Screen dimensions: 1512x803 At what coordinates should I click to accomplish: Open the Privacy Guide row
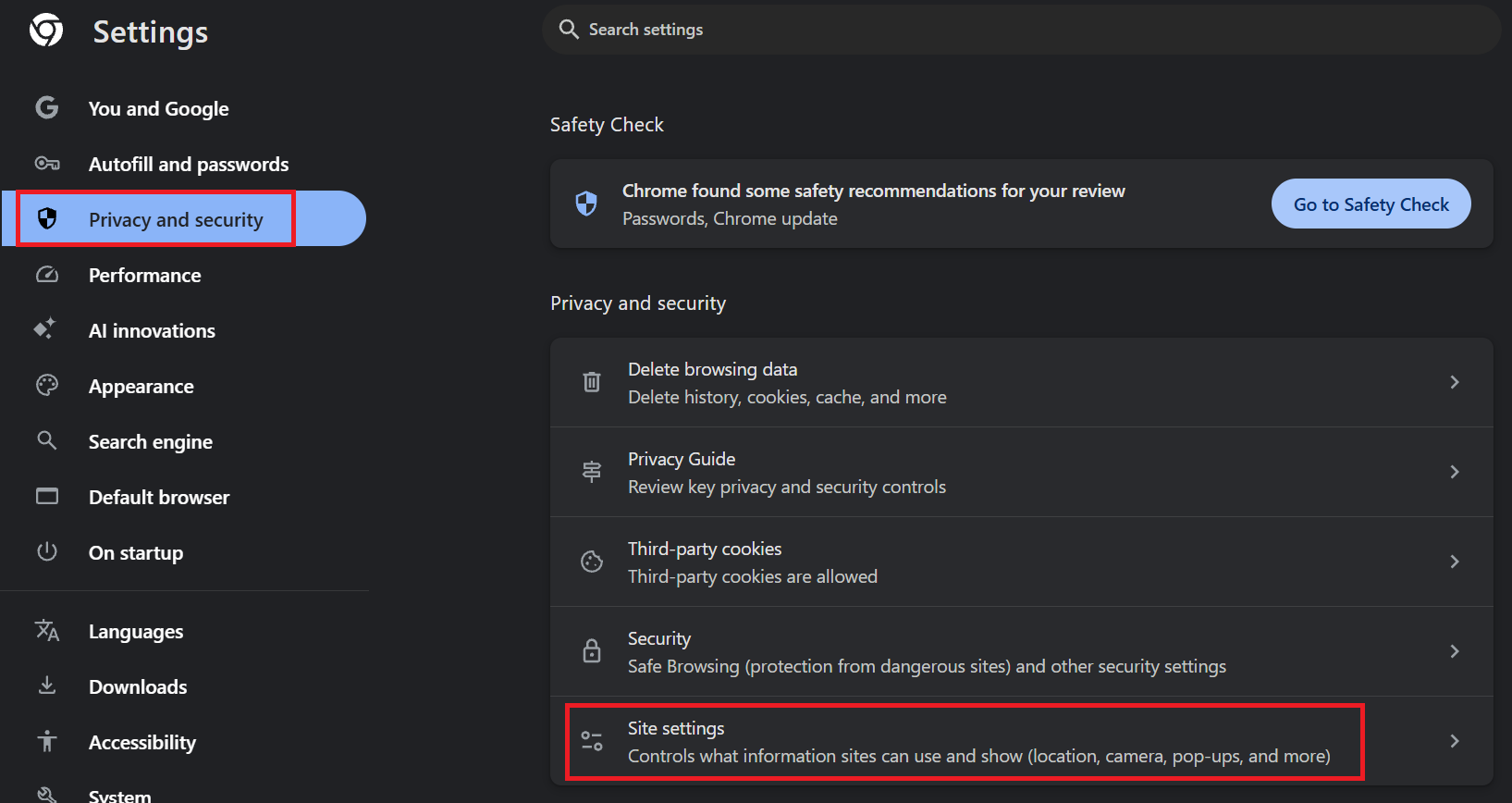pos(1021,472)
